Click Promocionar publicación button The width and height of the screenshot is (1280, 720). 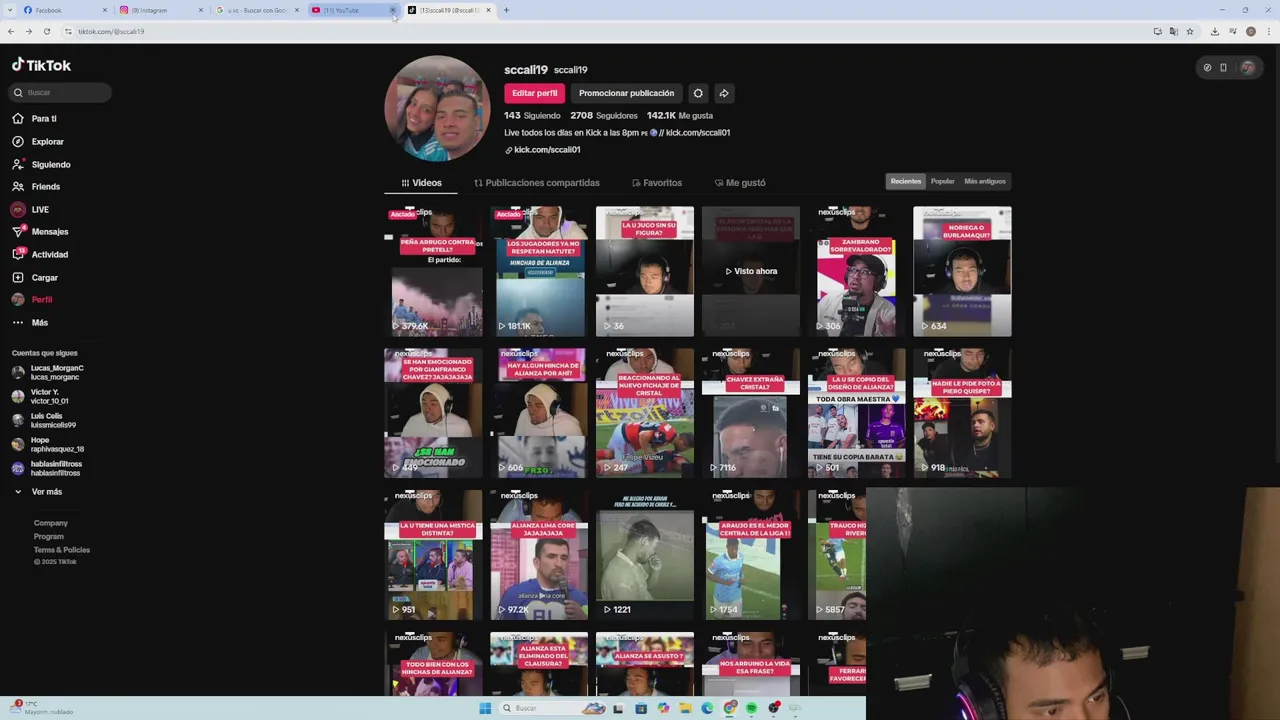pyautogui.click(x=626, y=93)
